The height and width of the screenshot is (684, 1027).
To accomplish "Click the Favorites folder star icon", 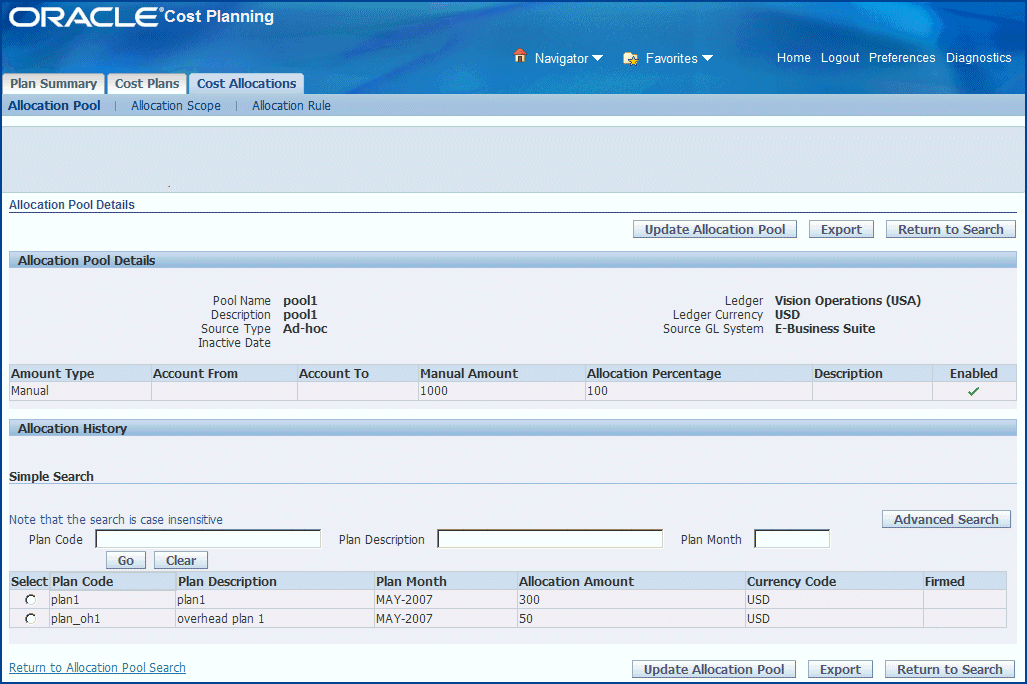I will [631, 58].
